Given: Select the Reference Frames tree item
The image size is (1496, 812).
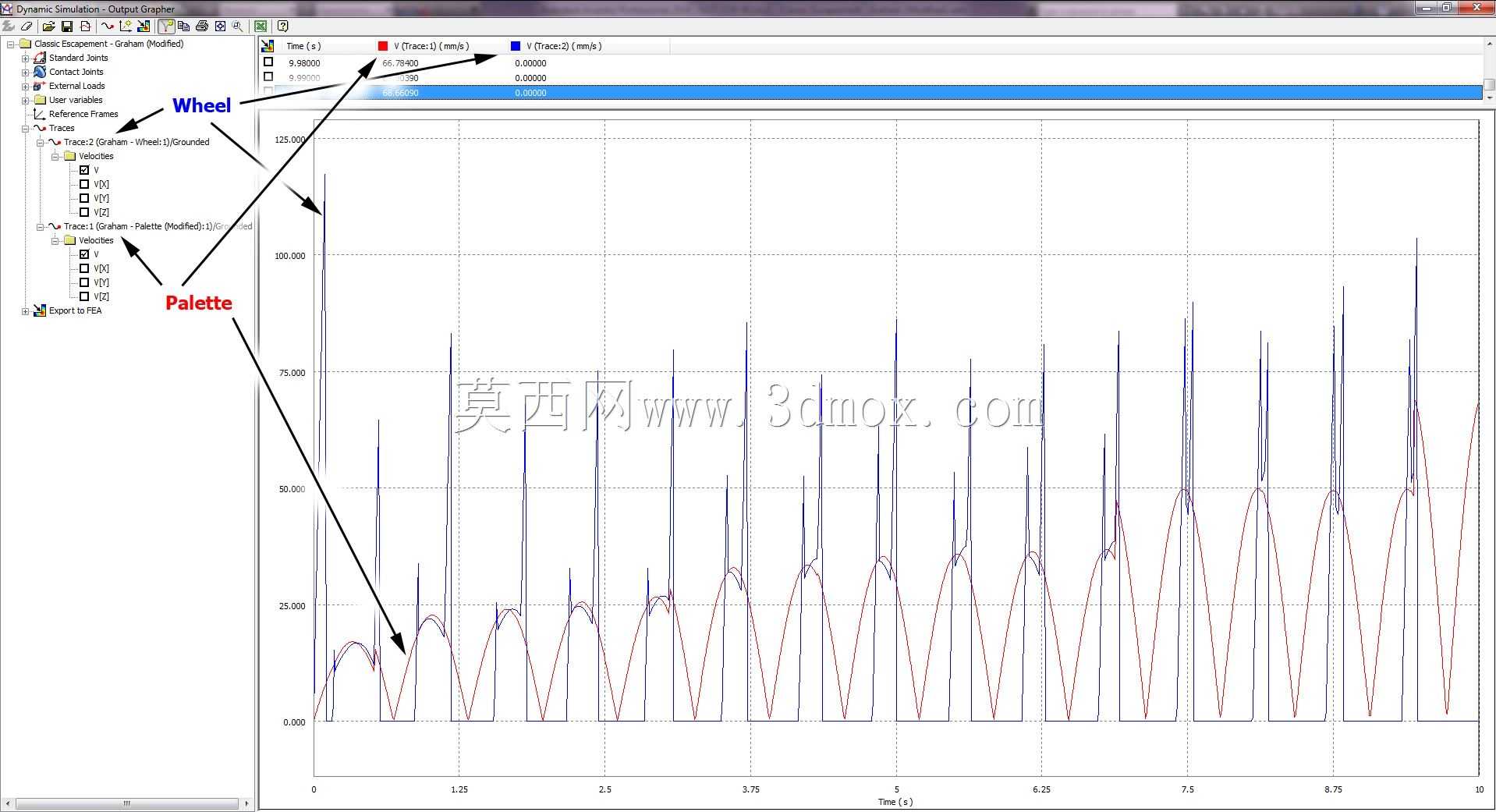Looking at the screenshot, I should coord(83,114).
